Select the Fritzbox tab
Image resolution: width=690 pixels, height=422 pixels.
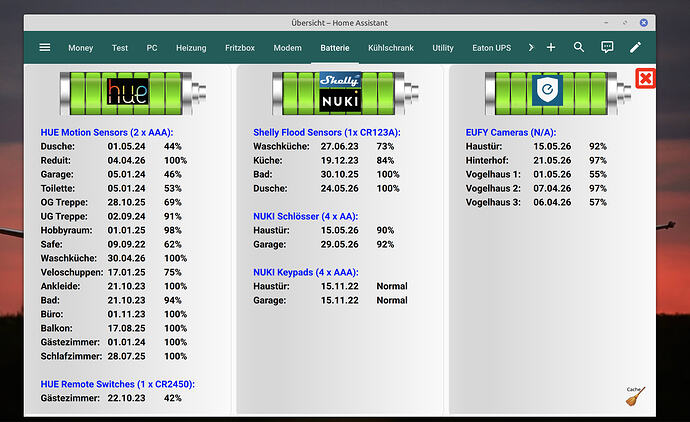click(x=240, y=48)
